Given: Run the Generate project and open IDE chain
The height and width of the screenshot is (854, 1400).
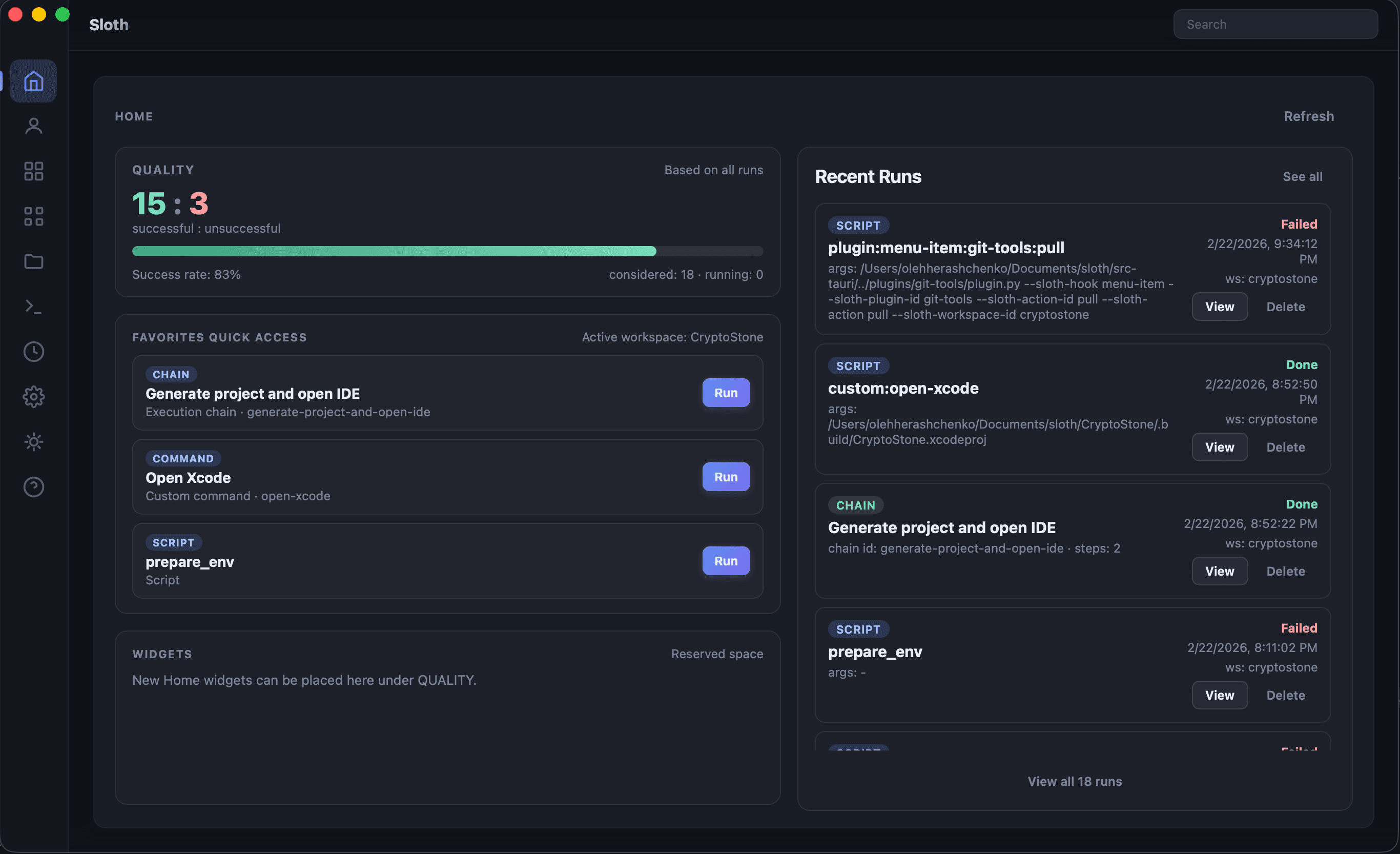Looking at the screenshot, I should [x=726, y=393].
